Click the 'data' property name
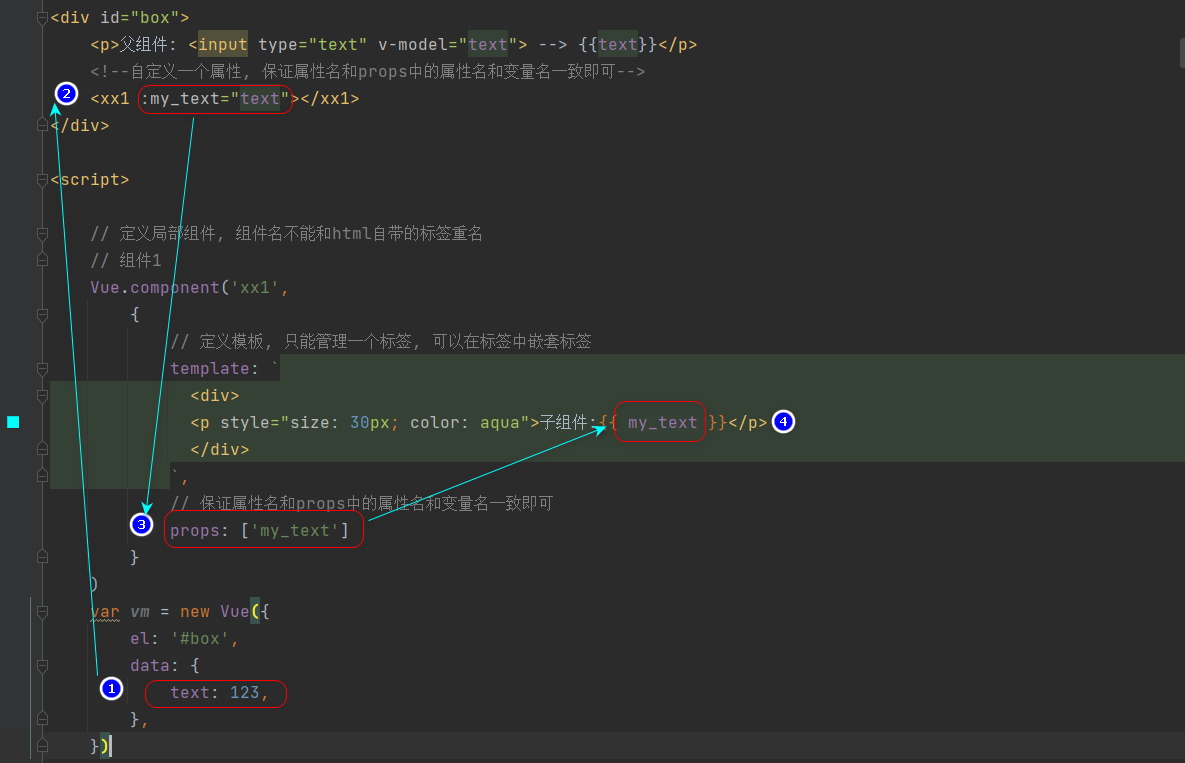This screenshot has width=1185, height=763. [150, 666]
